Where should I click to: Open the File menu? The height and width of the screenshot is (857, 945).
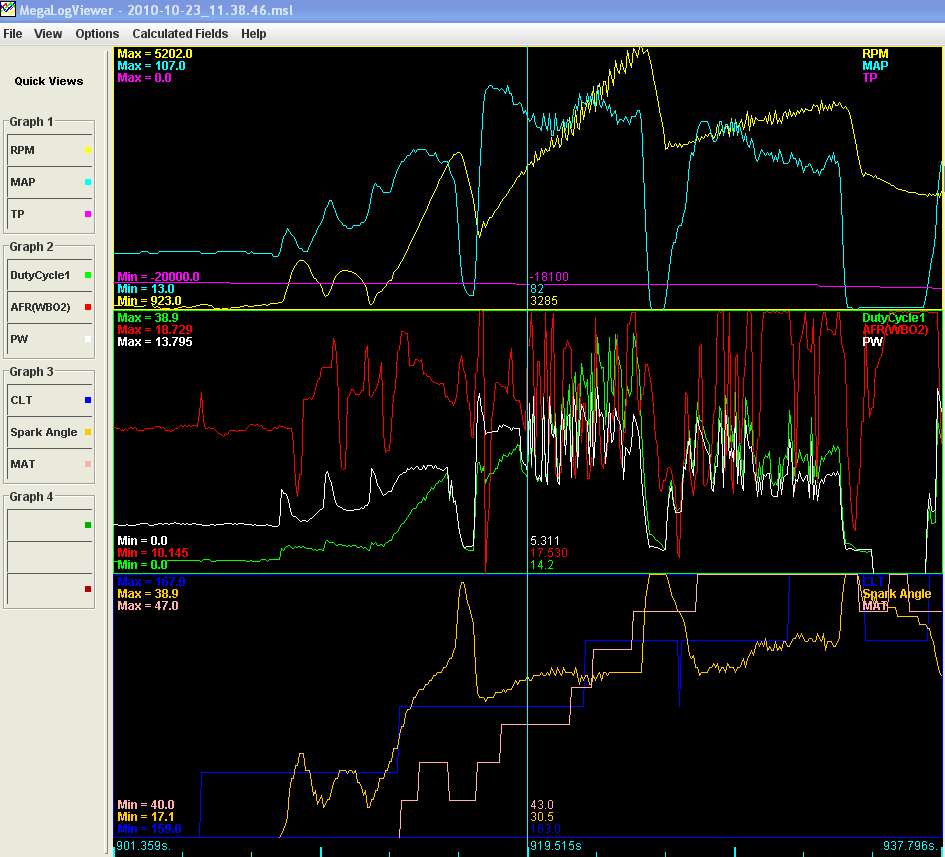(x=13, y=33)
